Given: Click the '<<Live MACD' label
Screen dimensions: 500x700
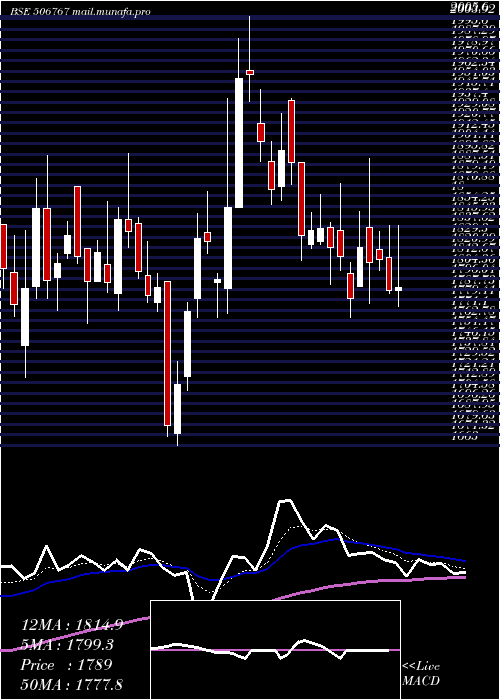Looking at the screenshot, I should 421,674.
